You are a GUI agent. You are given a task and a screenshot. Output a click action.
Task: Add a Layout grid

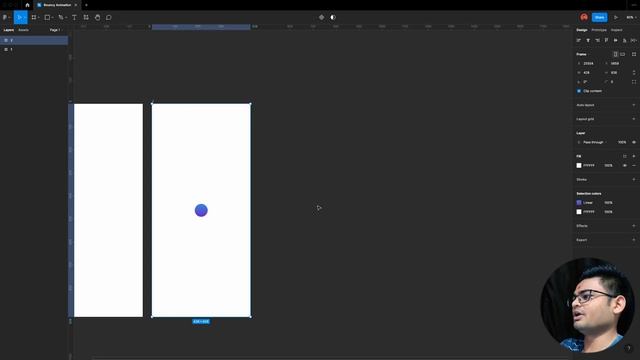pos(634,119)
